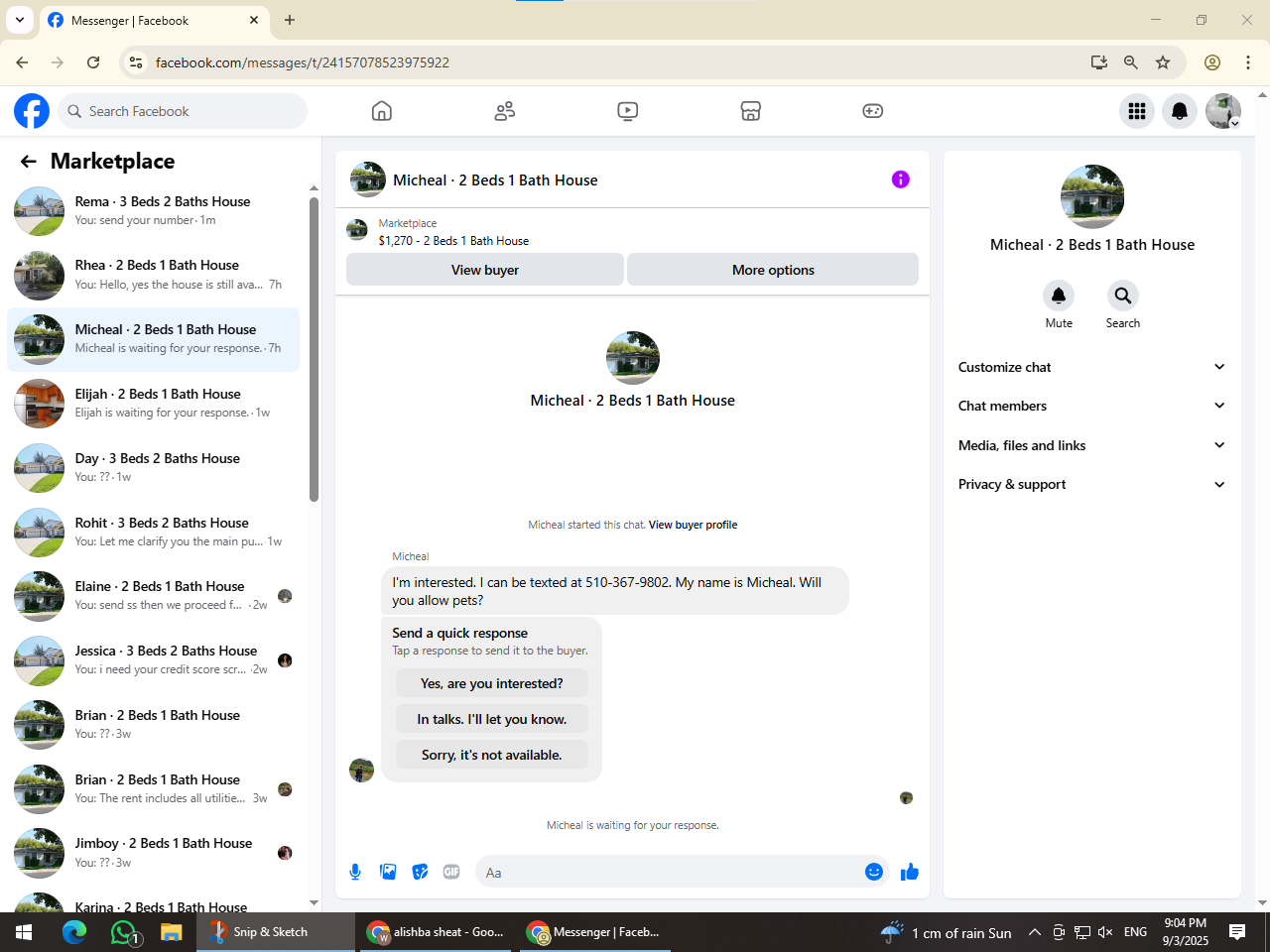The height and width of the screenshot is (952, 1270).
Task: Open the purple conversation information icon
Action: coord(901,179)
